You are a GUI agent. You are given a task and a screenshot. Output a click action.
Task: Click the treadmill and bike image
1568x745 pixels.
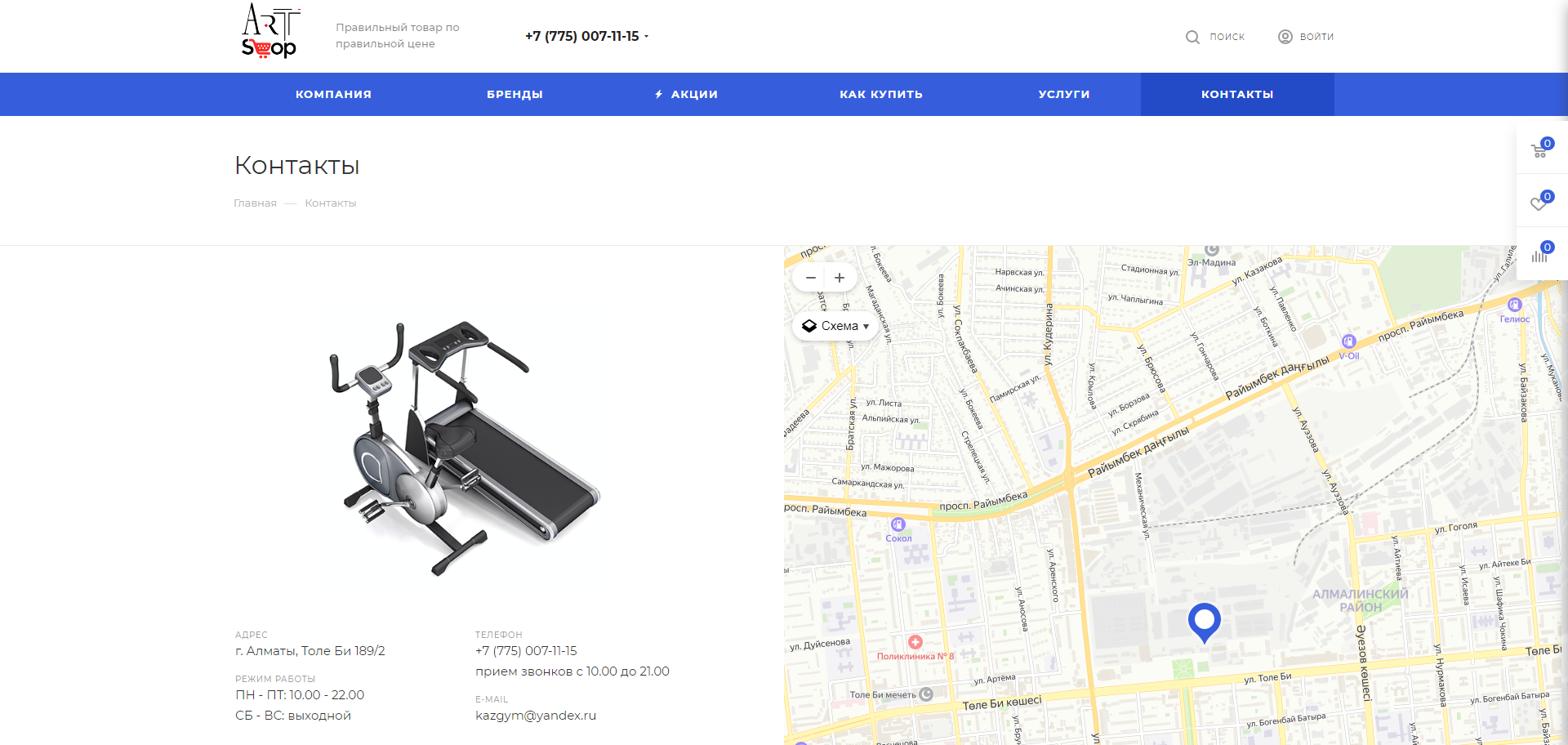465,448
